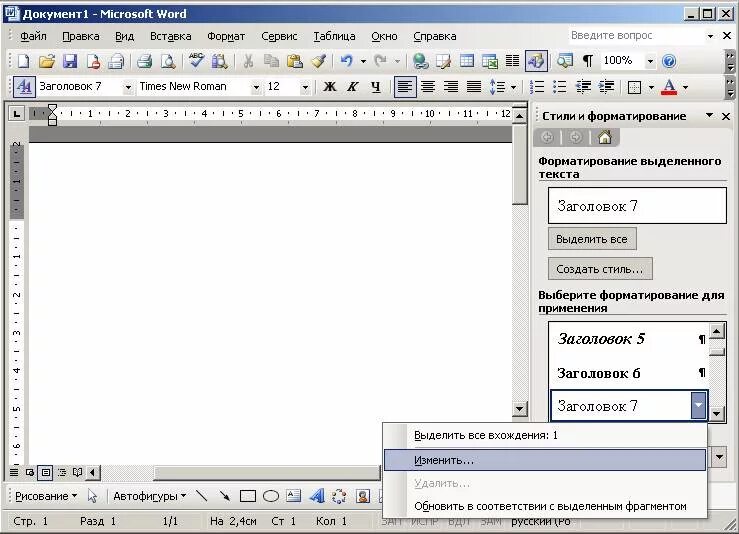
Task: Choose Изменить… from the context menu
Action: click(545, 460)
